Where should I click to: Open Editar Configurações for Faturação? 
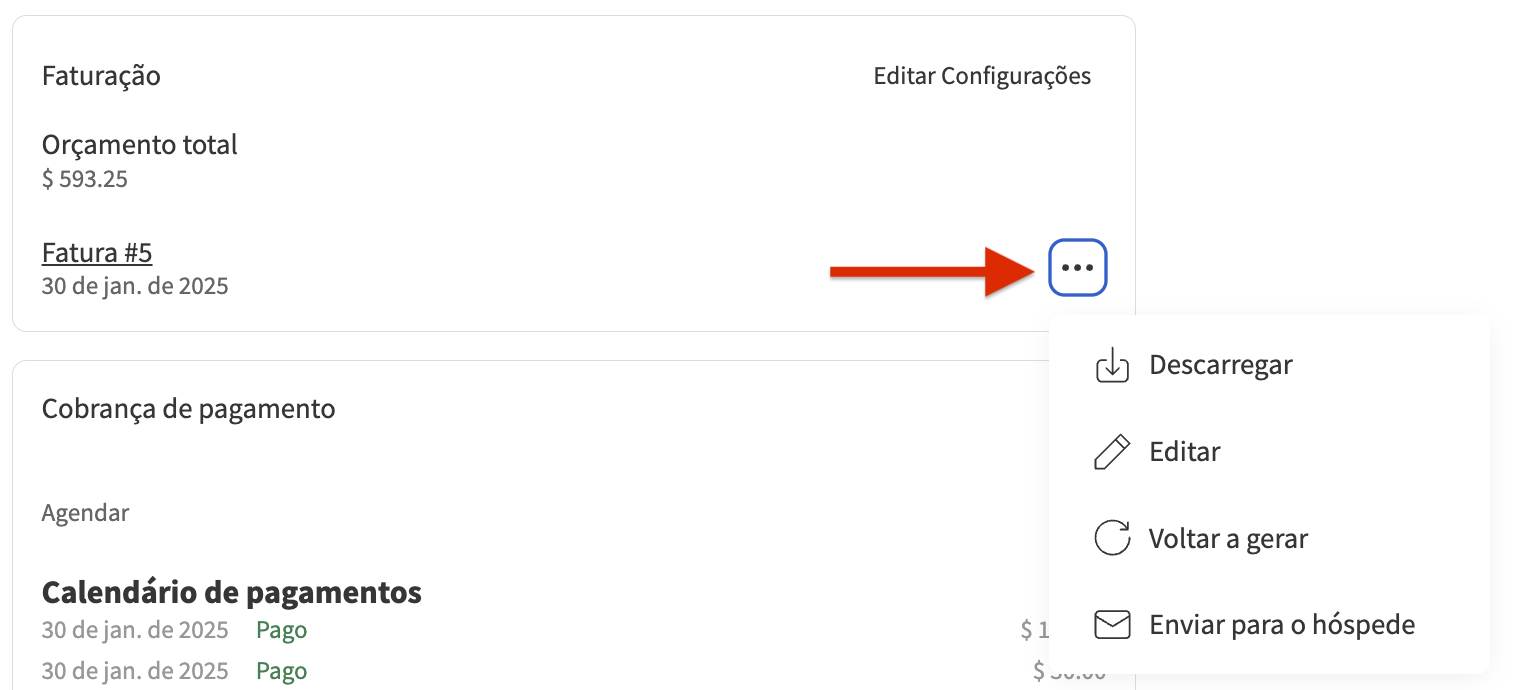tap(981, 75)
